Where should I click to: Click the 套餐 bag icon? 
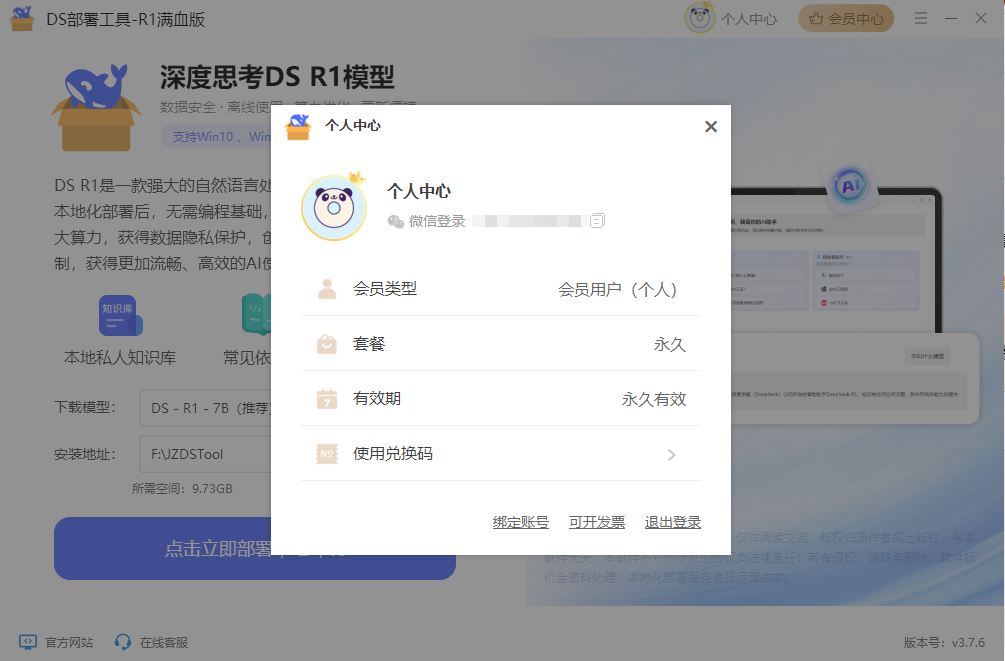pyautogui.click(x=327, y=344)
